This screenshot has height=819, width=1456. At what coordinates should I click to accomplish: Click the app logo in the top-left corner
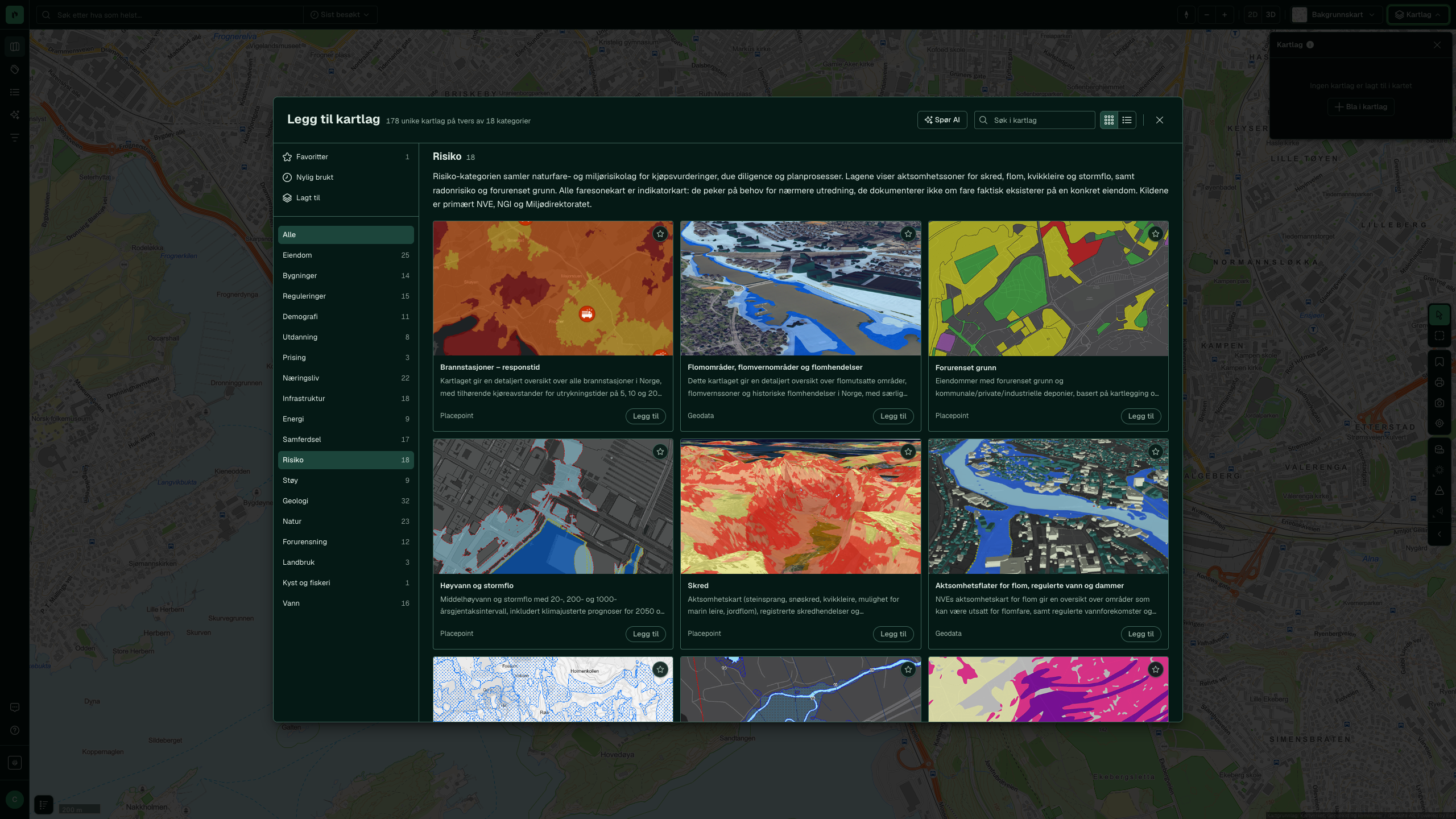(15, 14)
